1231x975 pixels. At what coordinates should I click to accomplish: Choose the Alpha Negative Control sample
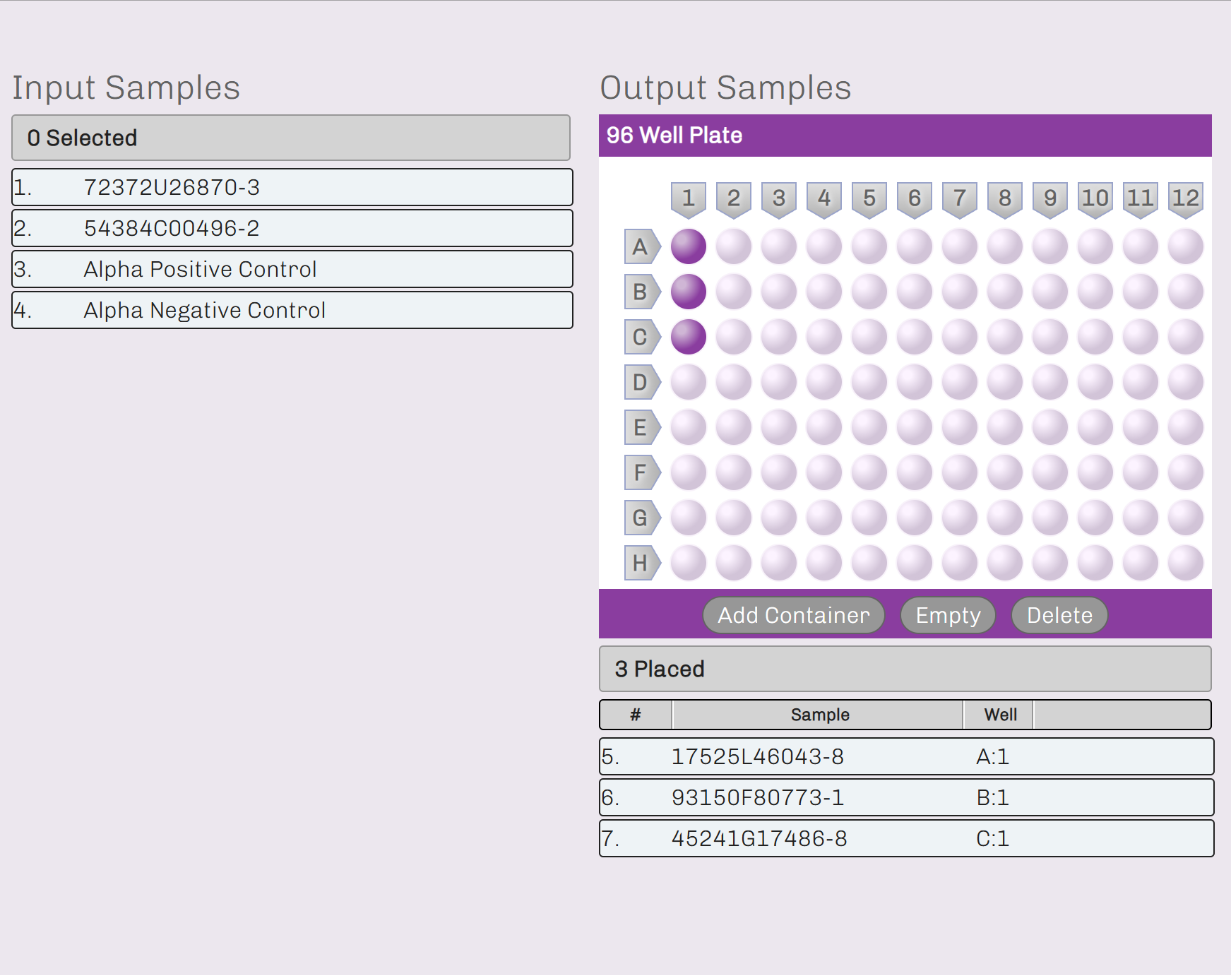coord(292,310)
